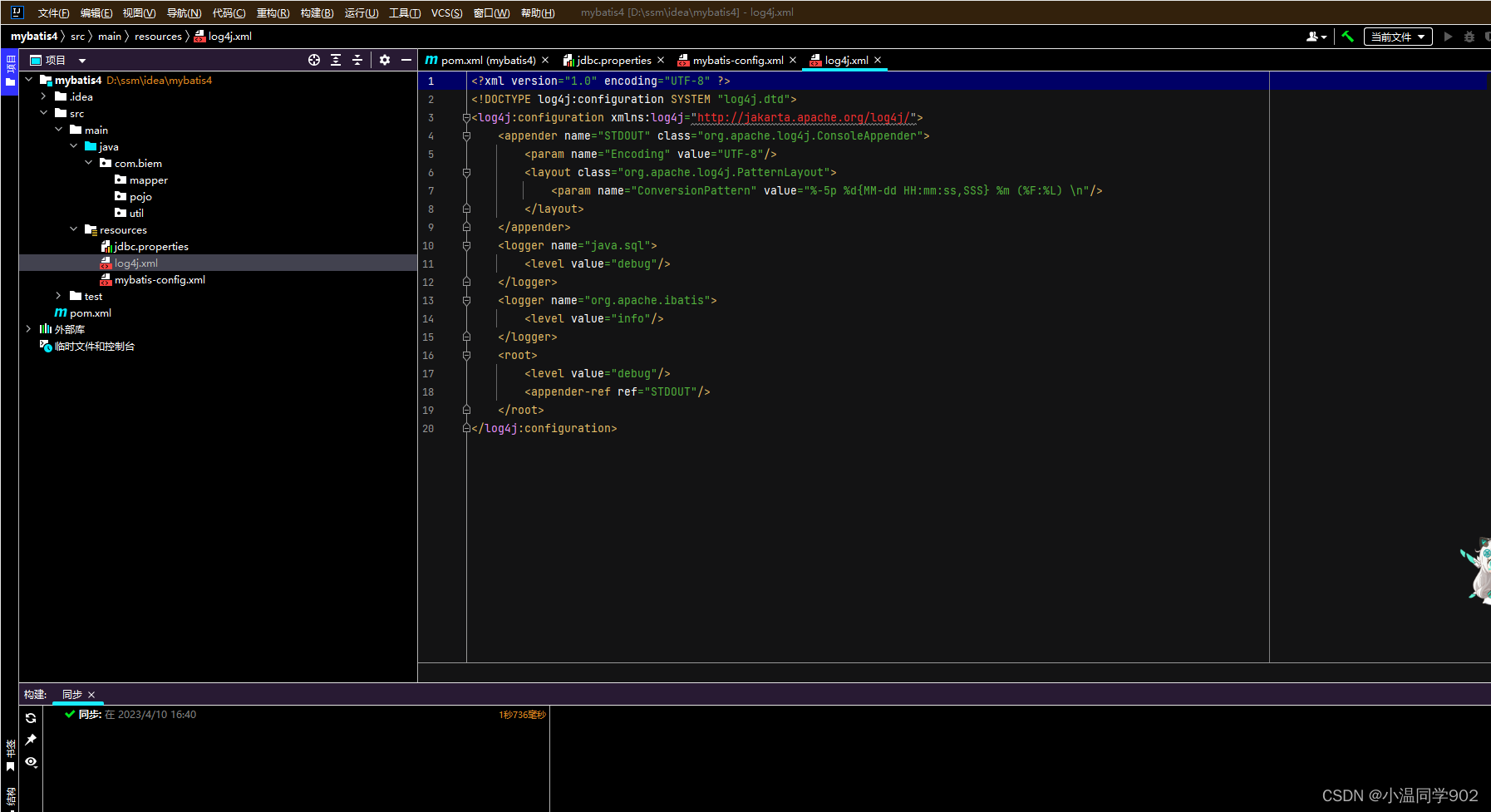Collapse the resources folder in project tree
Image resolution: width=1491 pixels, height=812 pixels.
click(74, 229)
